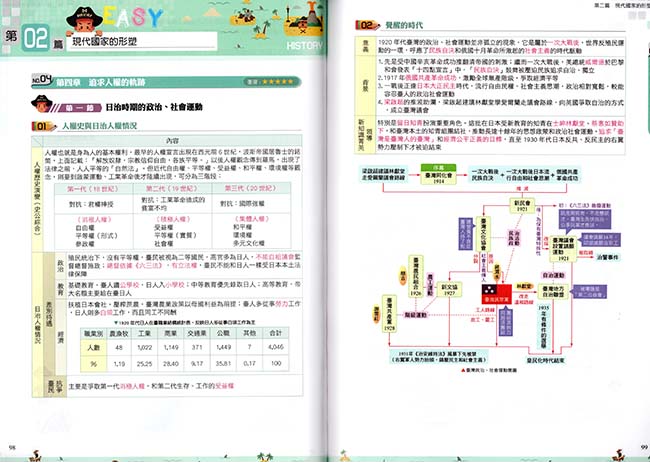This screenshot has height=462, width=650.
Task: Click the diagram caption 臺灣政治、社會運動簡圖
Action: pyautogui.click(x=489, y=370)
